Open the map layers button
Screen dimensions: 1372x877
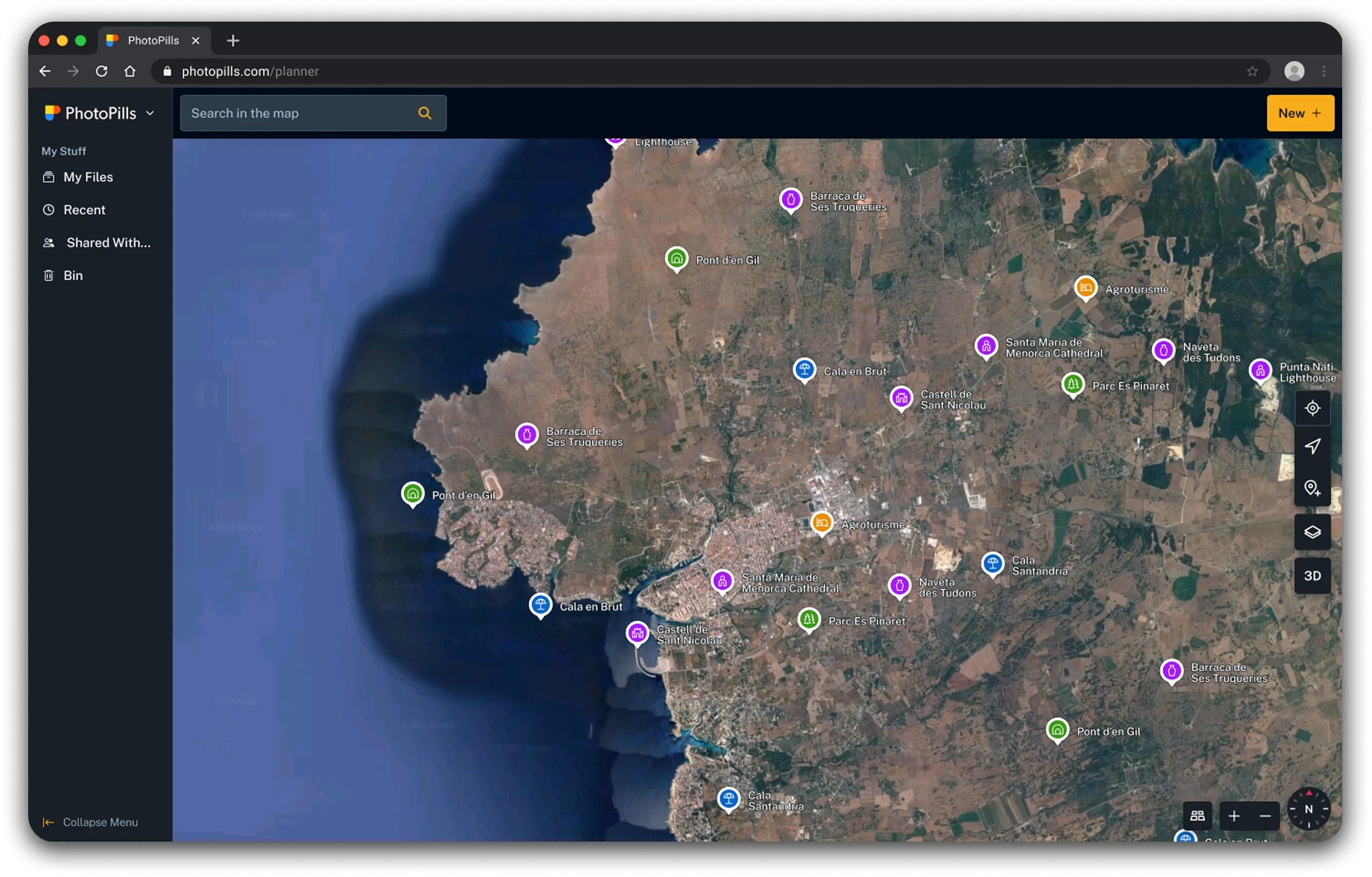1312,532
